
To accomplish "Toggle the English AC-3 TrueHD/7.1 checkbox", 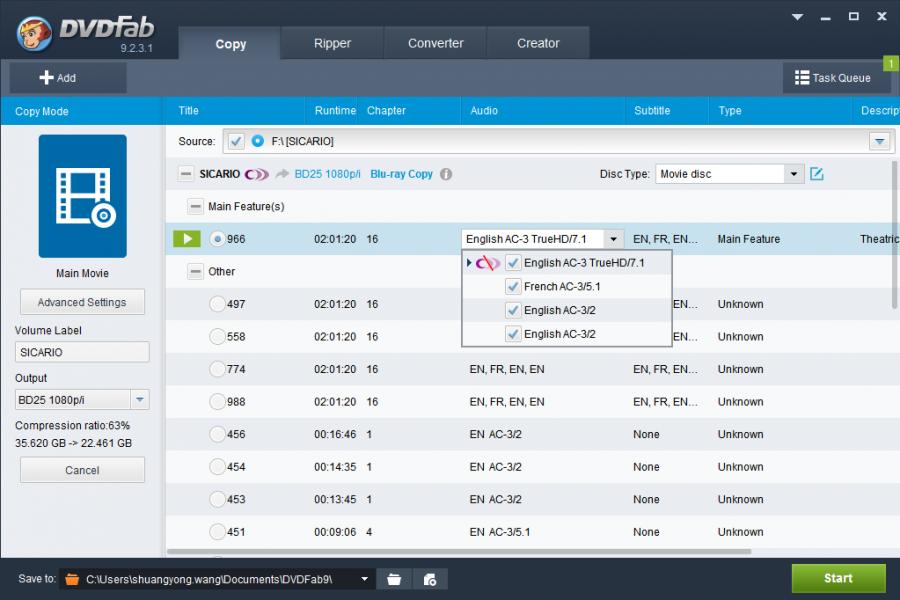I will pyautogui.click(x=513, y=263).
